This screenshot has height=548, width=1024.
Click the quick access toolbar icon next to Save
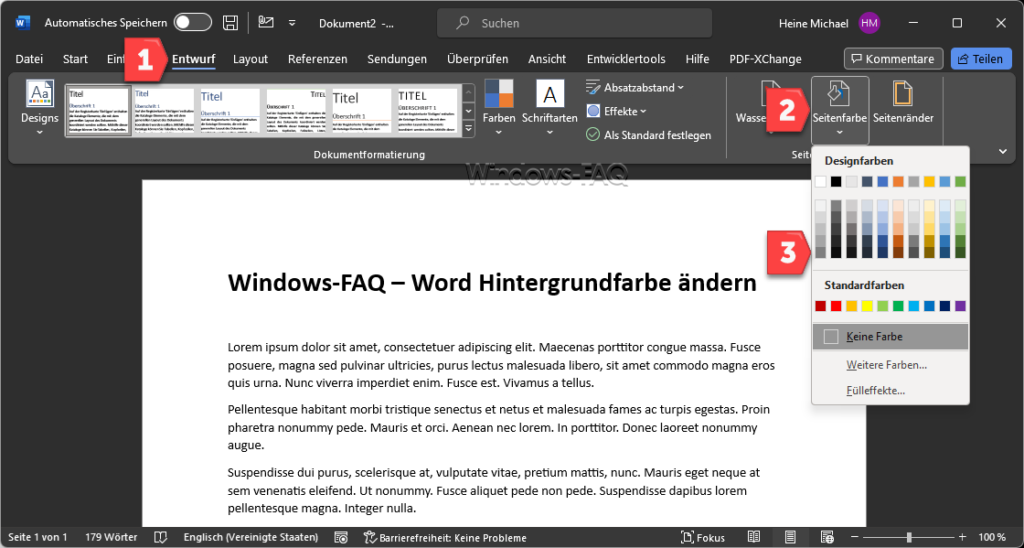tap(266, 23)
